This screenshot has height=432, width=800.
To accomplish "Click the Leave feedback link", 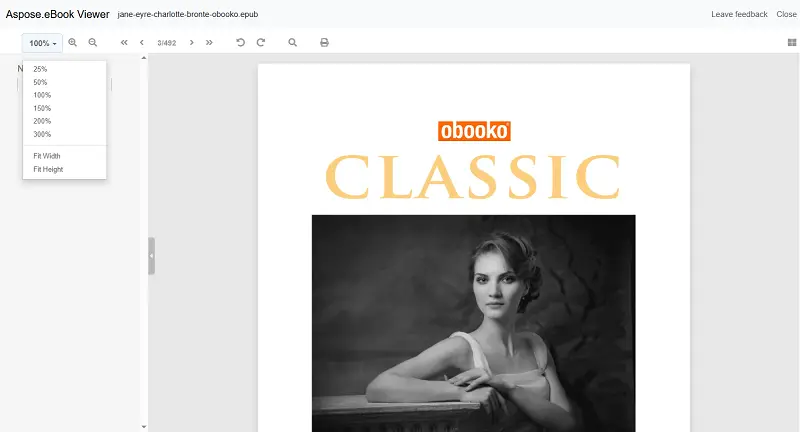I will pyautogui.click(x=739, y=14).
